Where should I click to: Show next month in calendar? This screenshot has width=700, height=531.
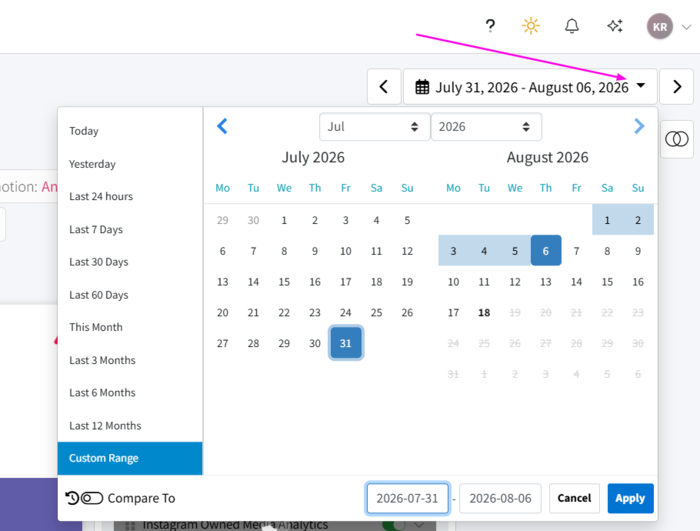click(x=639, y=126)
